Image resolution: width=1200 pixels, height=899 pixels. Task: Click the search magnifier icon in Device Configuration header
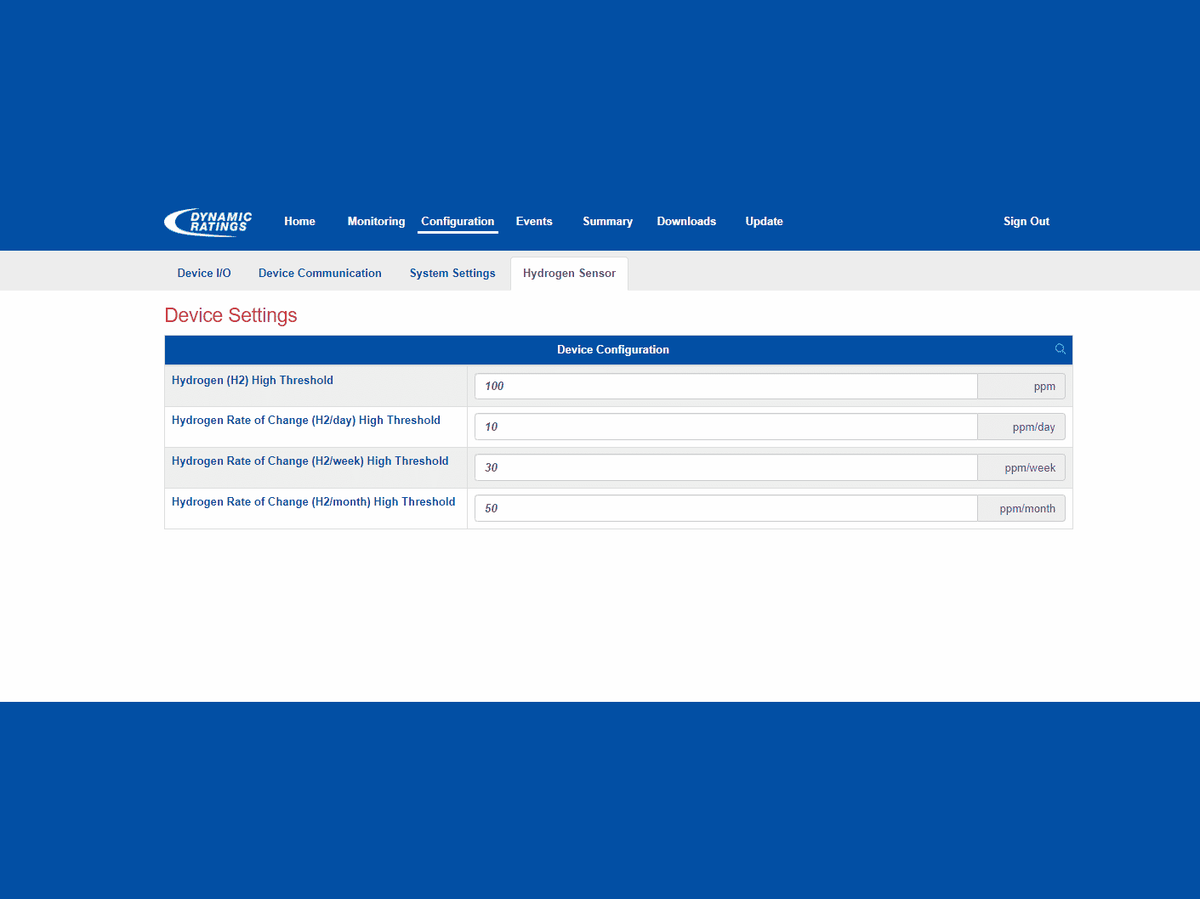pos(1060,349)
